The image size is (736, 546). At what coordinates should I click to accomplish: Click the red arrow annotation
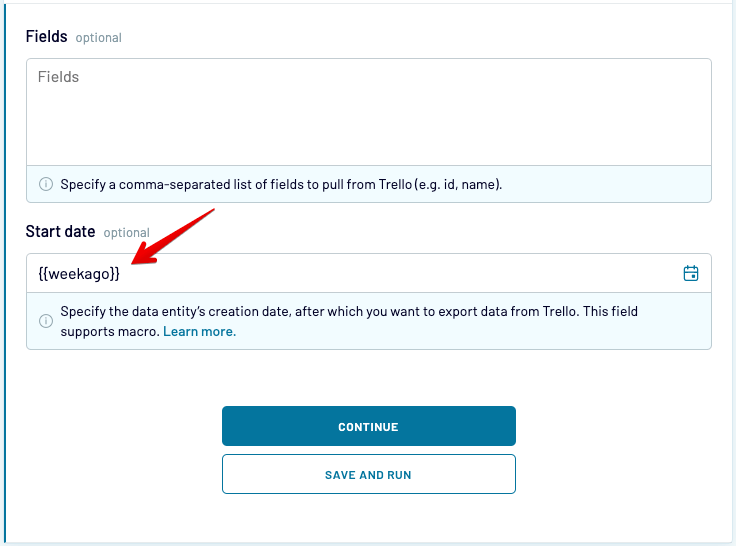pos(172,237)
